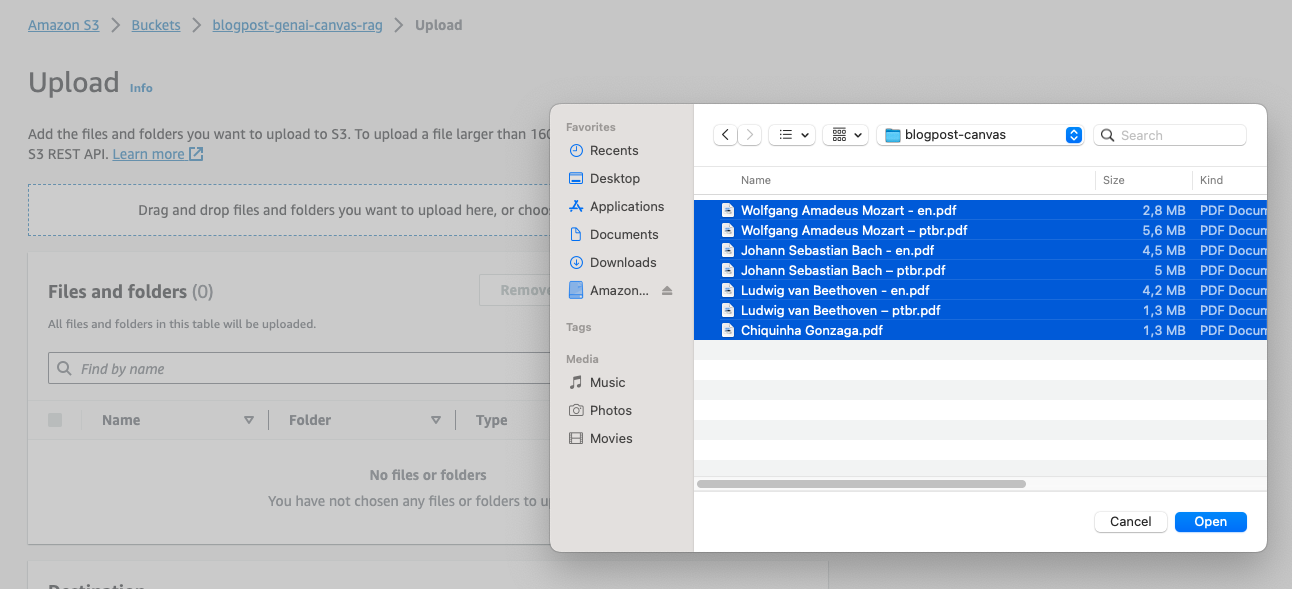Select Ludwig van Beethoven – ptbr.pdf

pyautogui.click(x=980, y=310)
